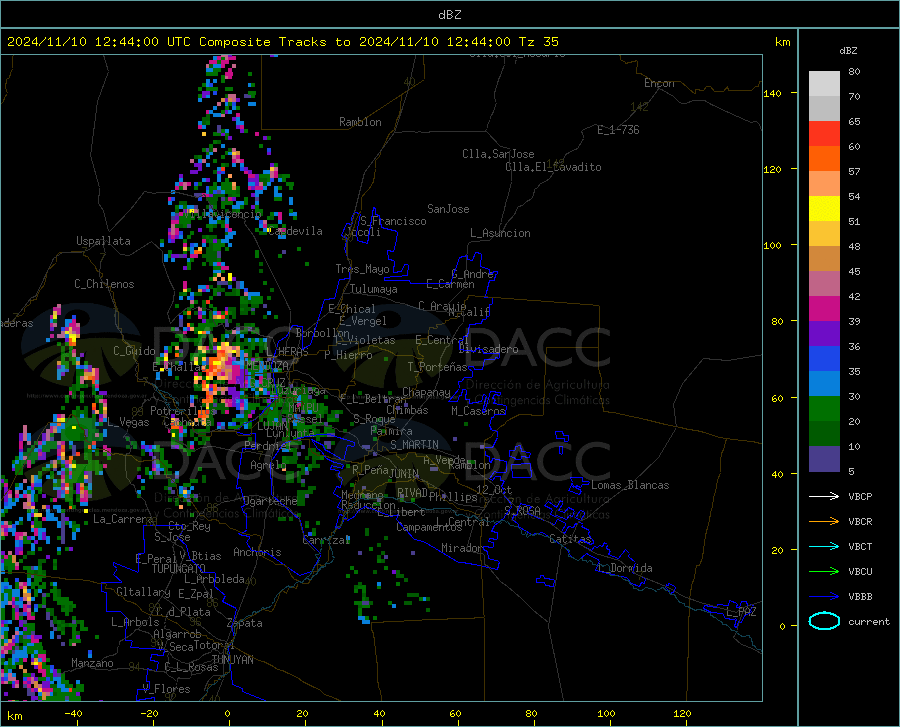Click the Chapanay place label

point(426,392)
